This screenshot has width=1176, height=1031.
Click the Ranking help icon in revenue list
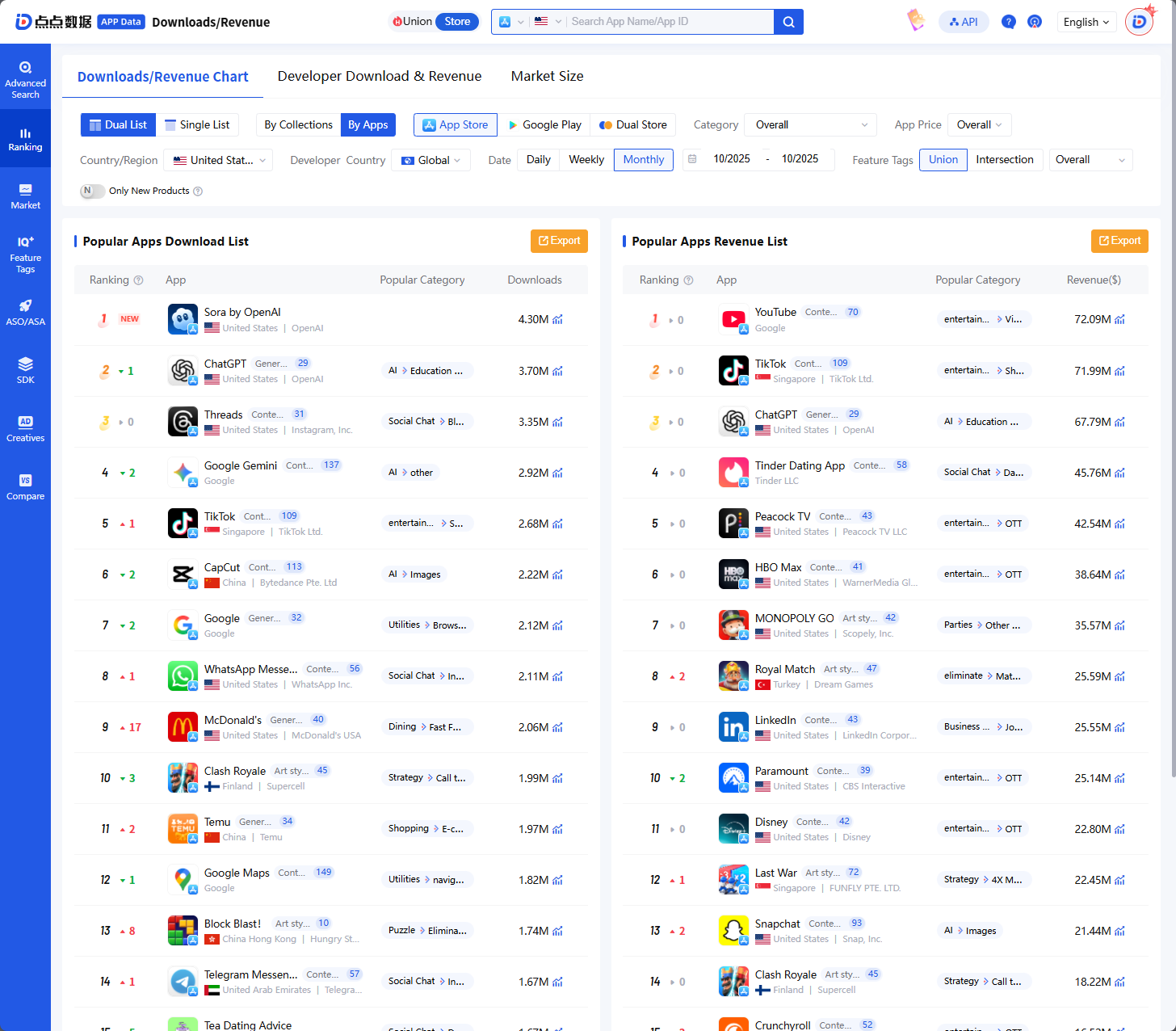point(688,280)
